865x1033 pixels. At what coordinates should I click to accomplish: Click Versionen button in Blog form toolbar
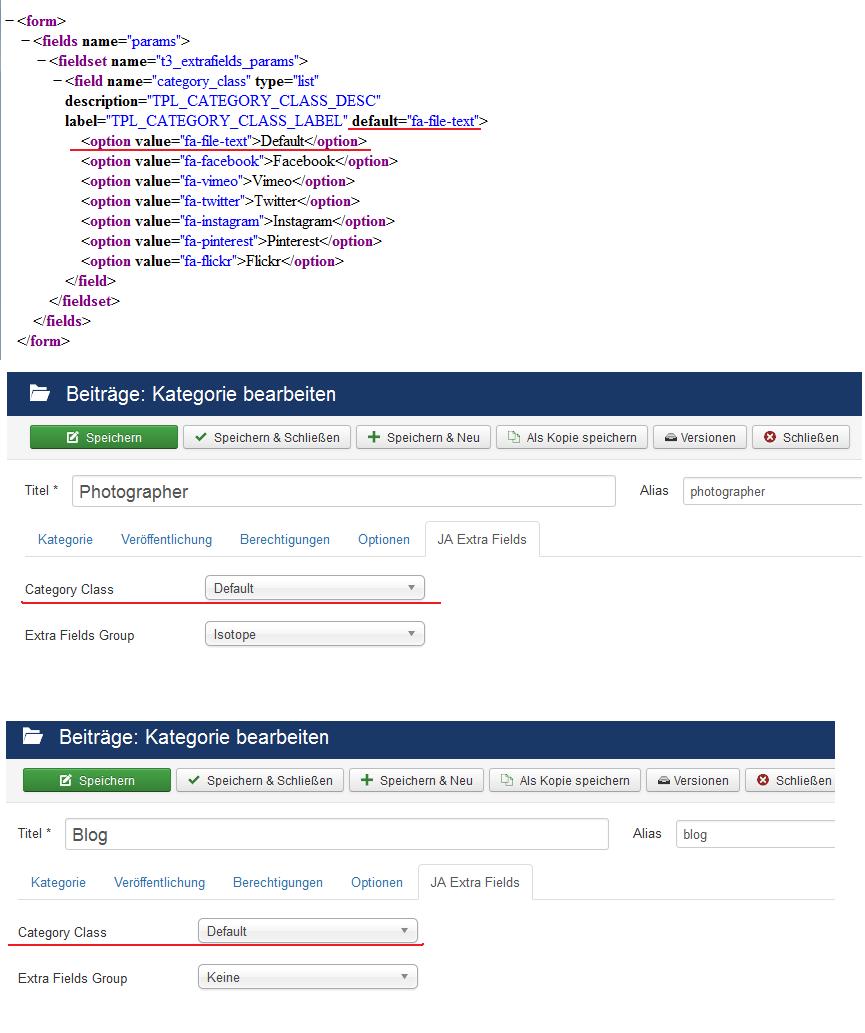coord(693,780)
